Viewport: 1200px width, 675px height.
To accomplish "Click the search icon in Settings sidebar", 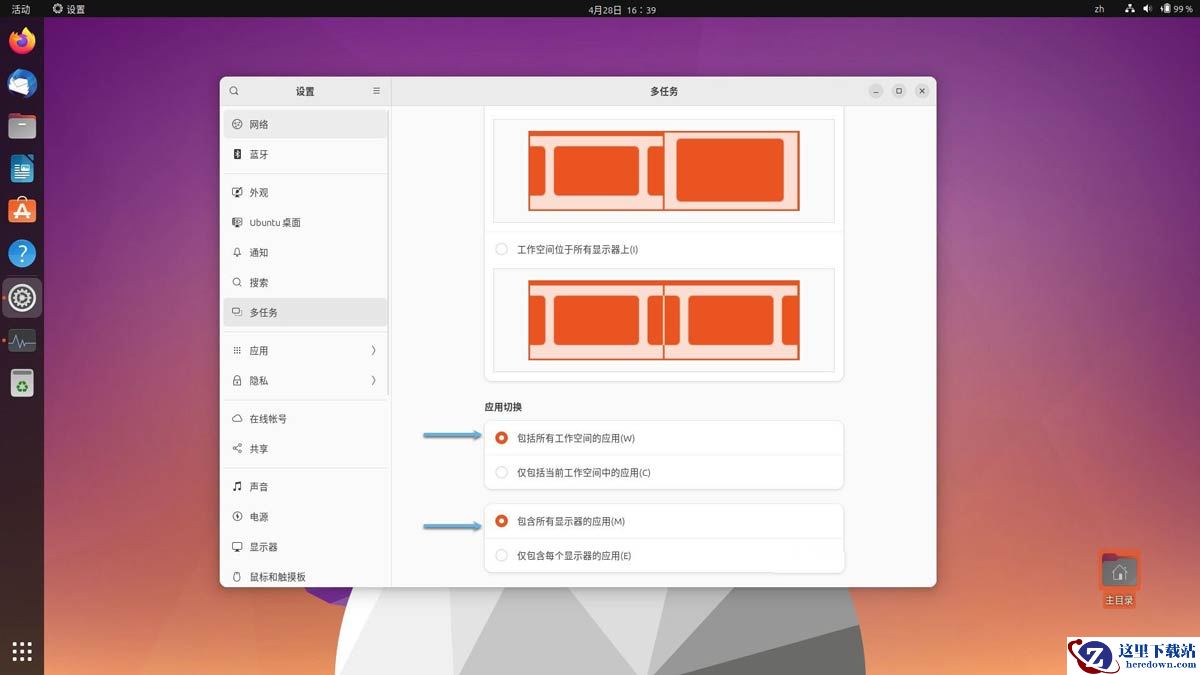I will (x=234, y=91).
